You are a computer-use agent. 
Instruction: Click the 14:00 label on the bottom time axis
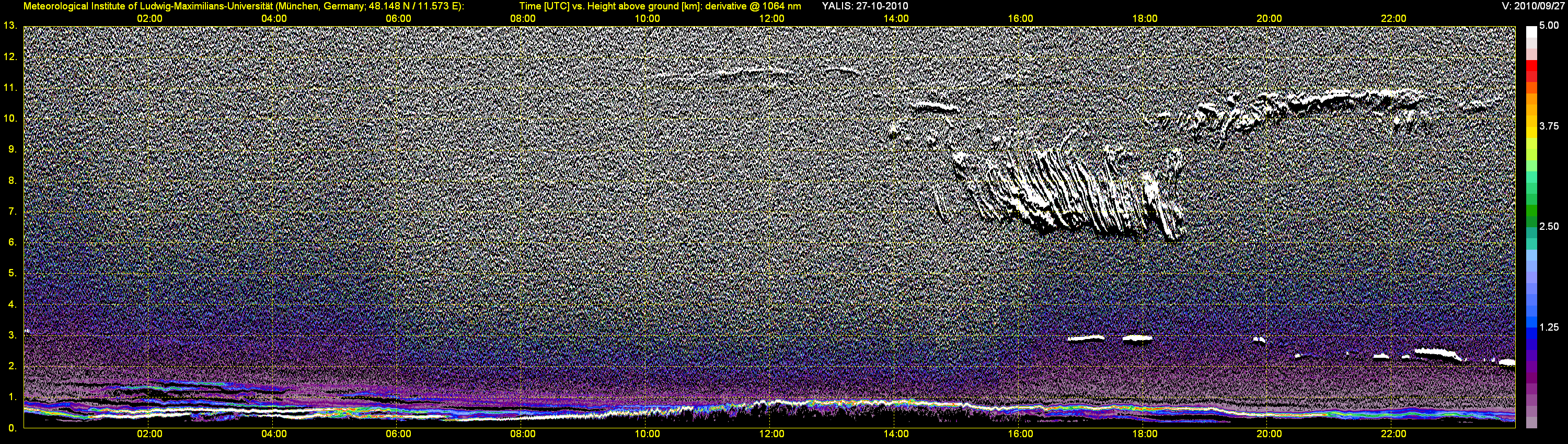[896, 434]
